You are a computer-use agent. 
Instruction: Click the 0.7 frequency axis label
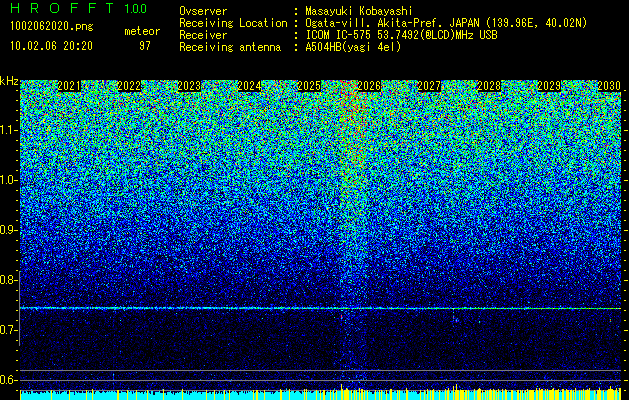[8, 330]
